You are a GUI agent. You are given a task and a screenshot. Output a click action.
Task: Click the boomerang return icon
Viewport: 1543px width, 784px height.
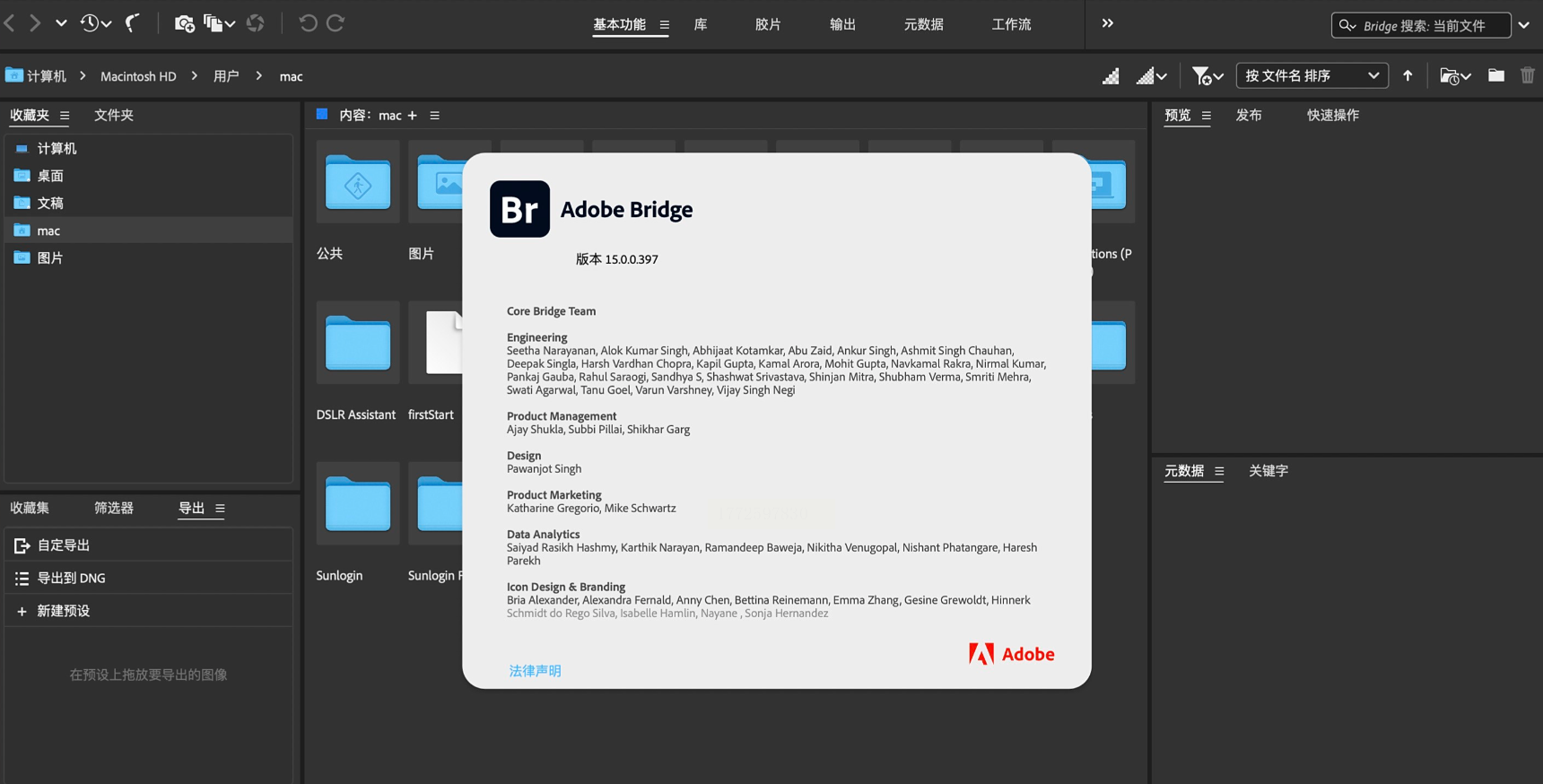tap(133, 23)
